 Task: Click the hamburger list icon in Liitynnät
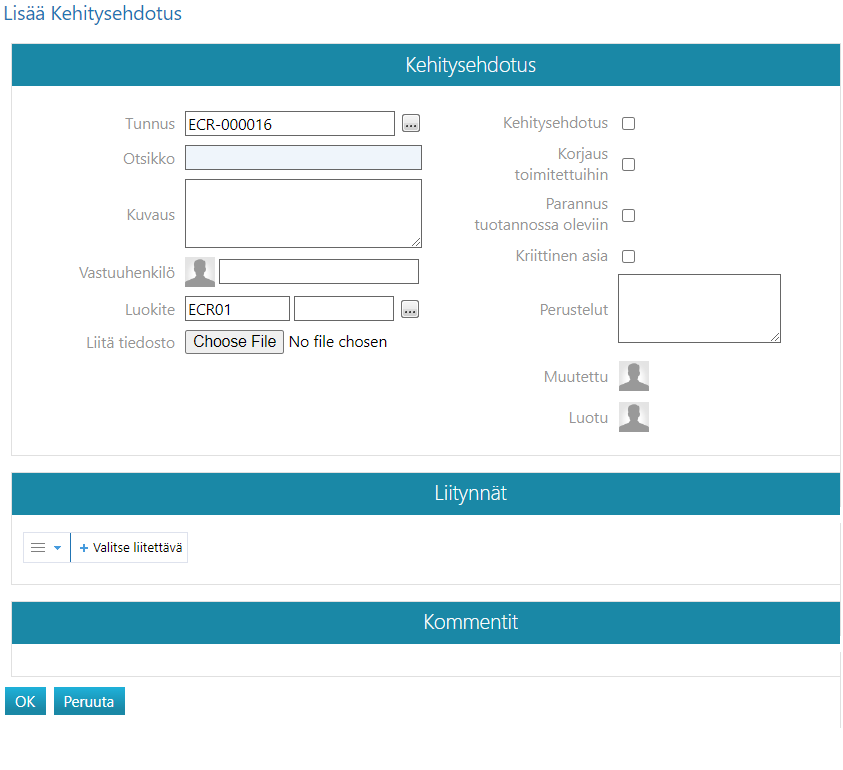tap(38, 548)
